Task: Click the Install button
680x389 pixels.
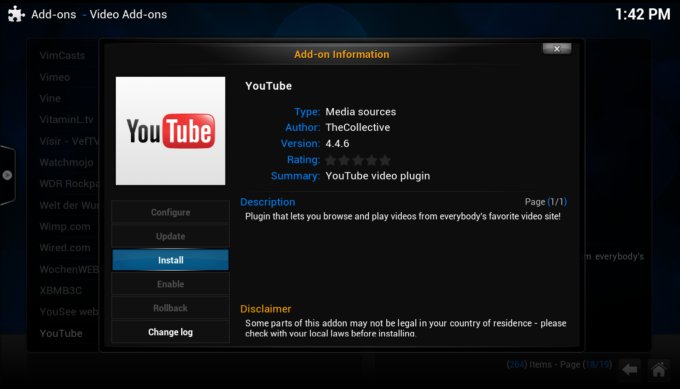Action: click(170, 260)
